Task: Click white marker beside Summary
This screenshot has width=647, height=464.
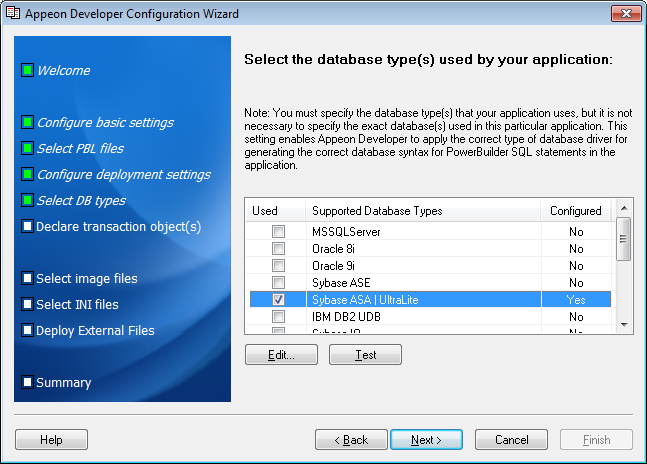Action: coord(28,382)
